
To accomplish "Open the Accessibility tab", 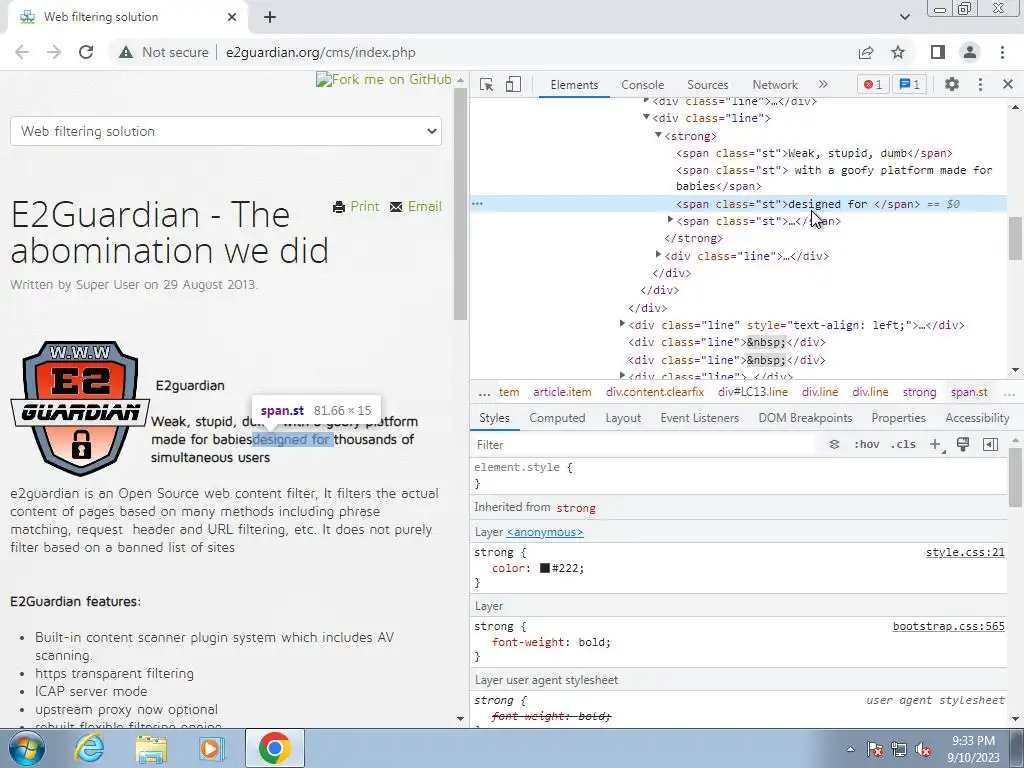I will point(977,418).
